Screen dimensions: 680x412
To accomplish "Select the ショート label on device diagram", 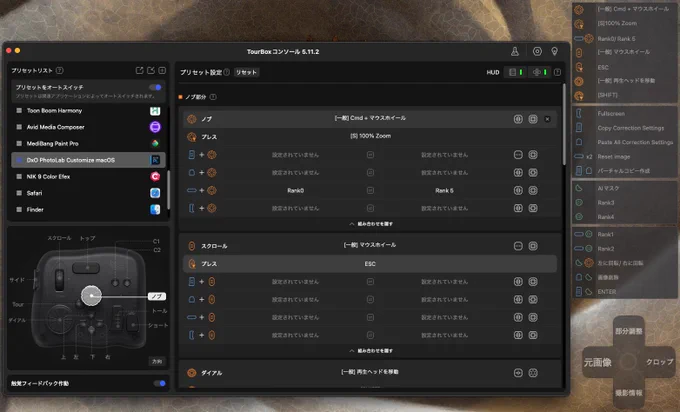I will (x=157, y=325).
